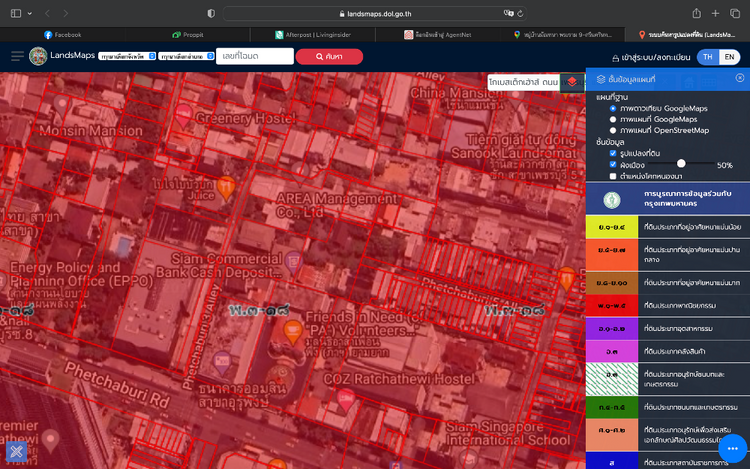Click the landsmaps.dol.go.th address bar
This screenshot has width=750, height=469.
(375, 13)
